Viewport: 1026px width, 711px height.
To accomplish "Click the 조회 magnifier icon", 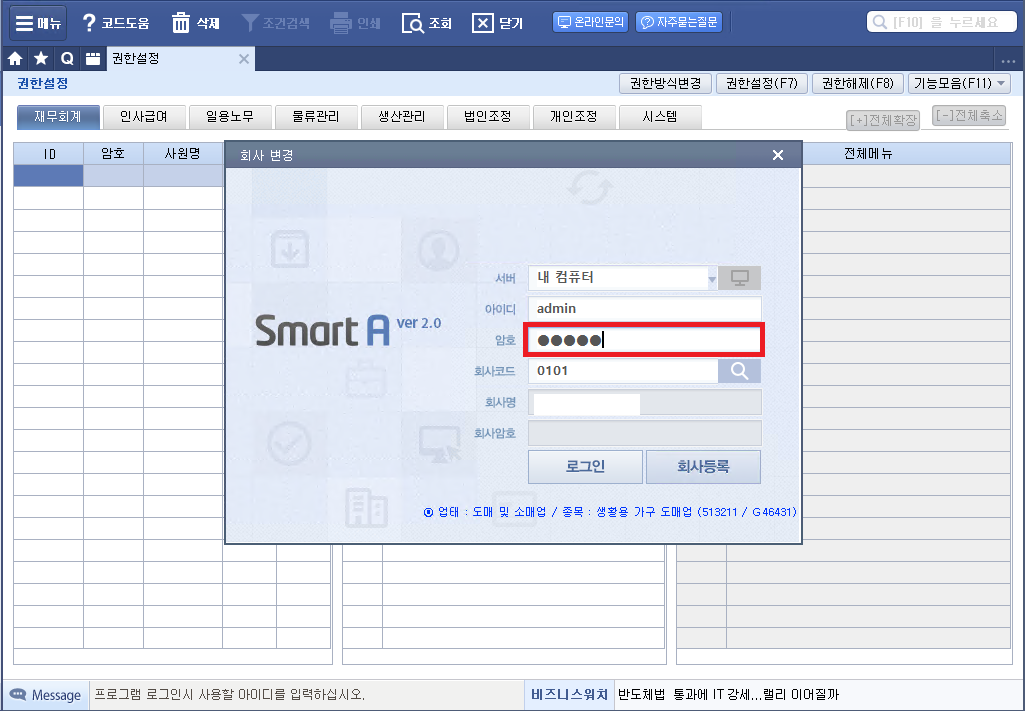I will [412, 24].
